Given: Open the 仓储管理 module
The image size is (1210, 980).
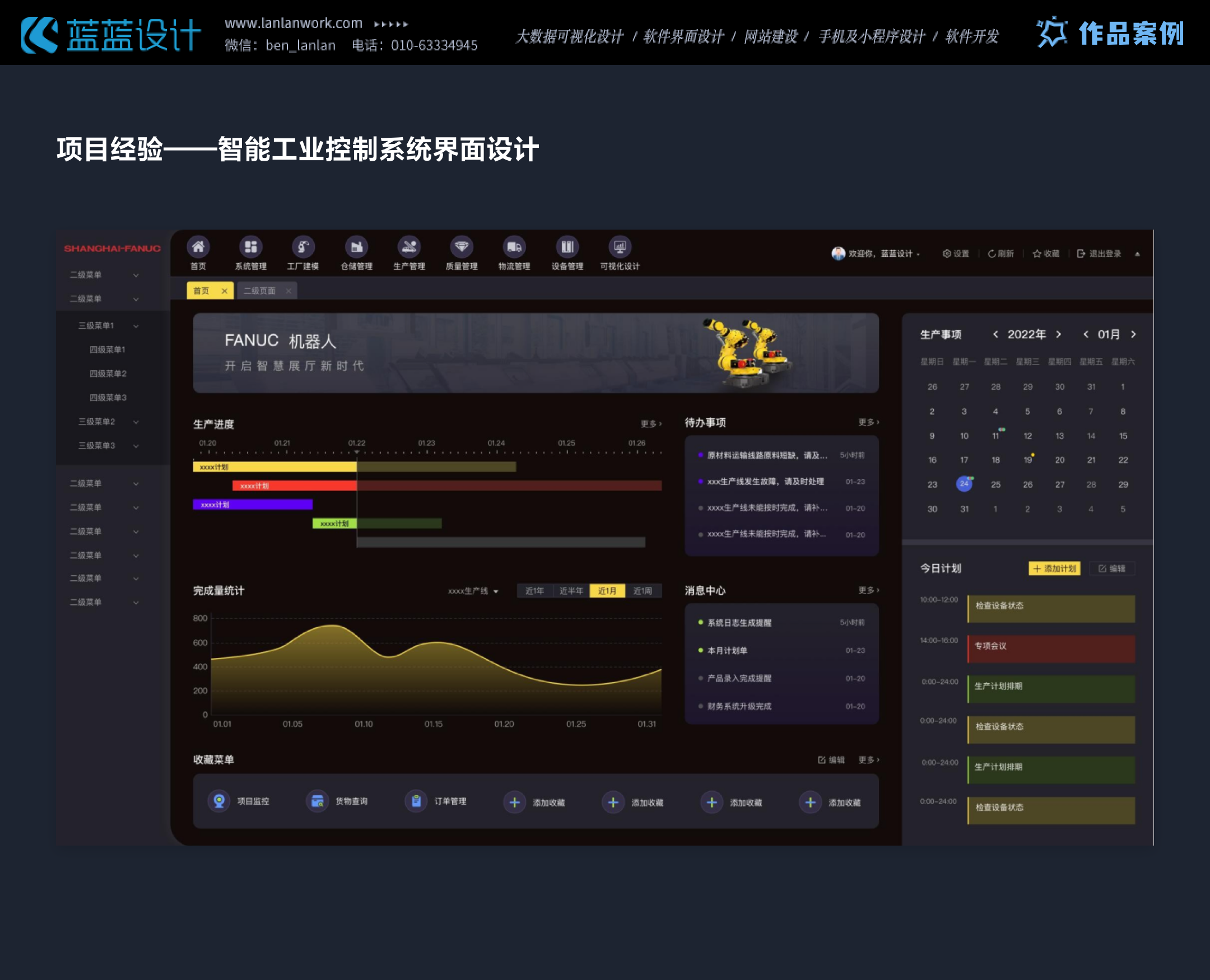Looking at the screenshot, I should click(356, 254).
